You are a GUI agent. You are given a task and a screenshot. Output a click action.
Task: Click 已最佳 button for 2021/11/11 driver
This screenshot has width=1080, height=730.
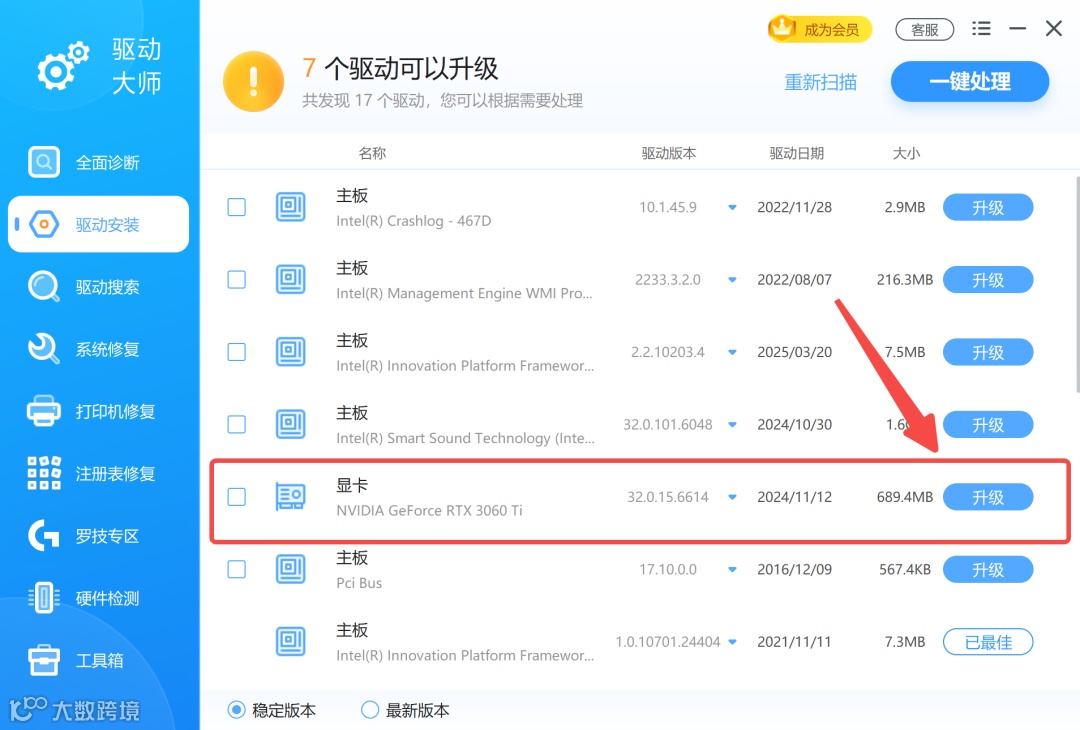[x=988, y=642]
